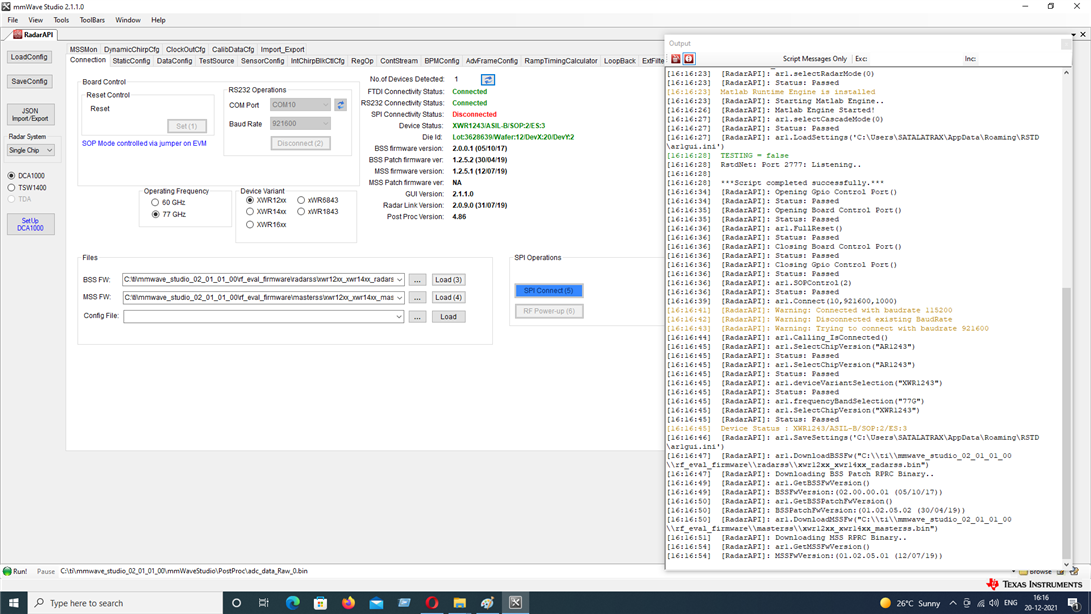Open the Baud Rate 921600 dropdown
The width and height of the screenshot is (1091, 614).
click(300, 123)
